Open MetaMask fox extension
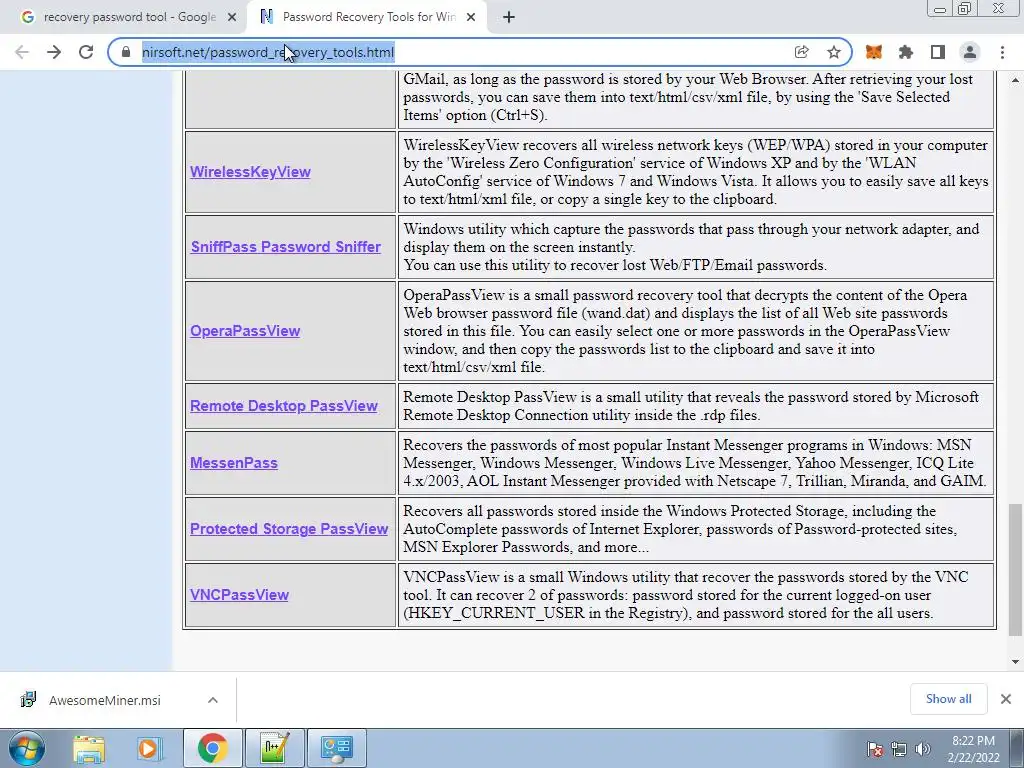This screenshot has height=768, width=1024. [x=874, y=52]
